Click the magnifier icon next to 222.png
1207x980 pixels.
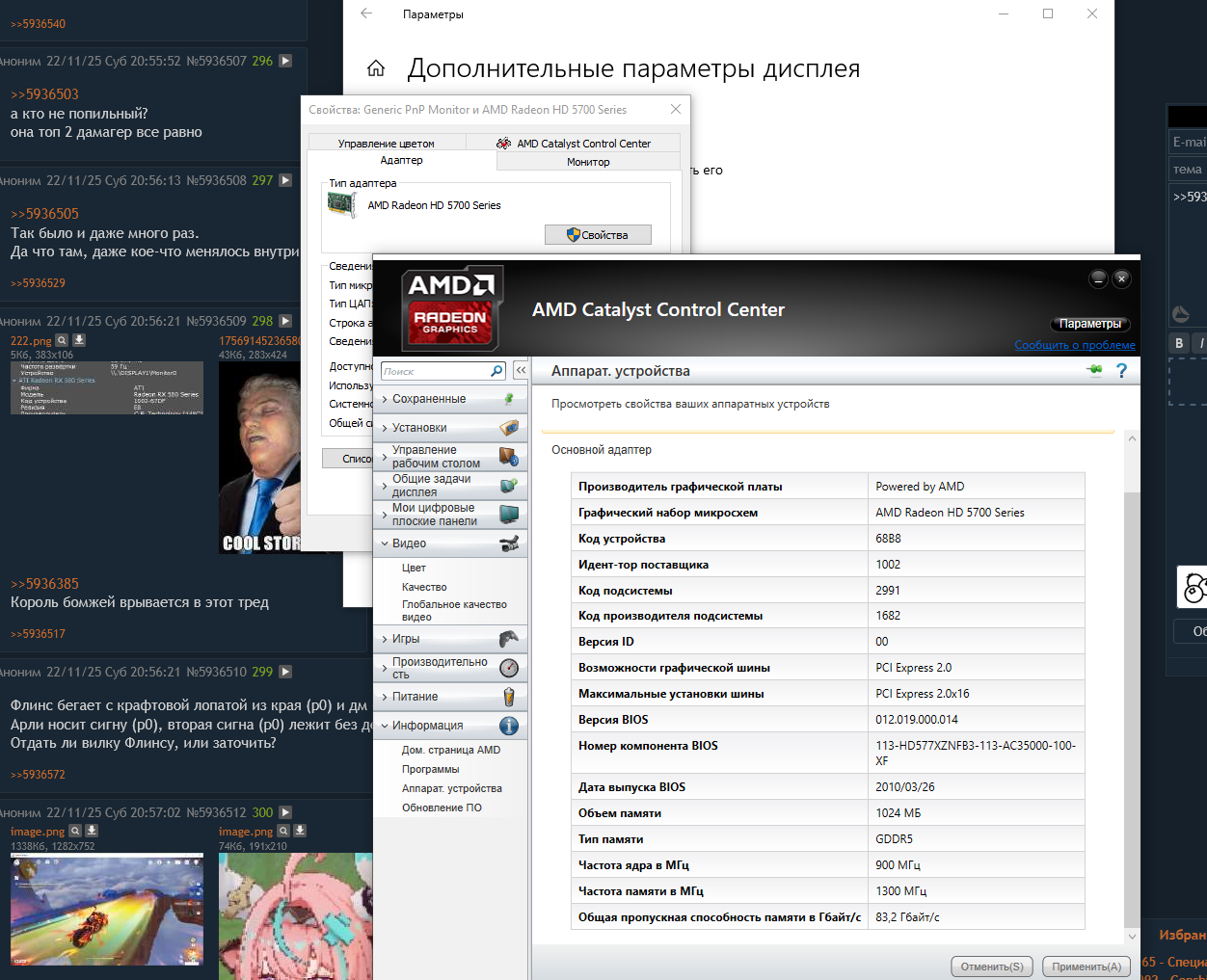tap(62, 340)
